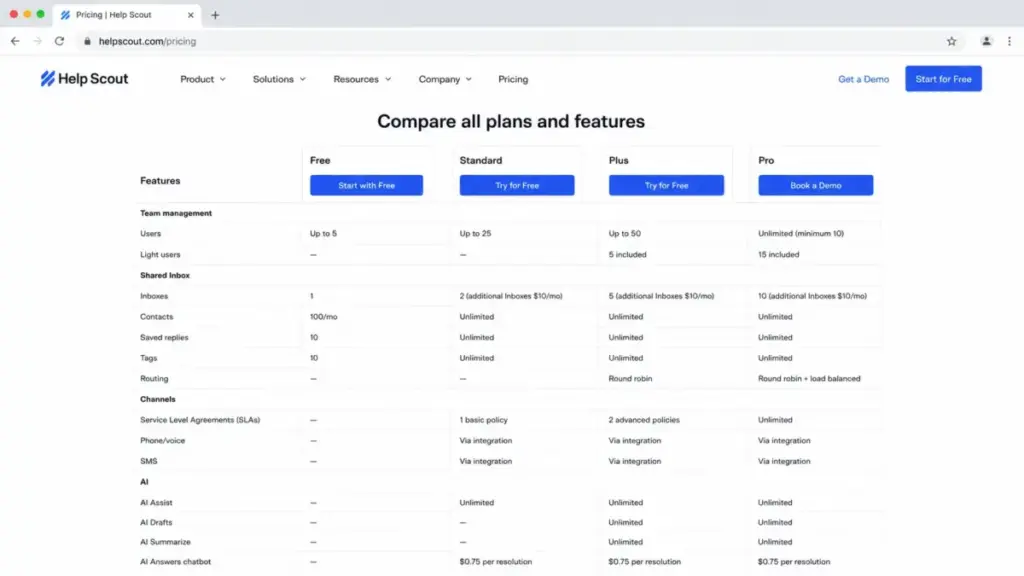Click the '5 included' Light users cell
Viewport: 1024px width, 576px height.
[x=627, y=254]
